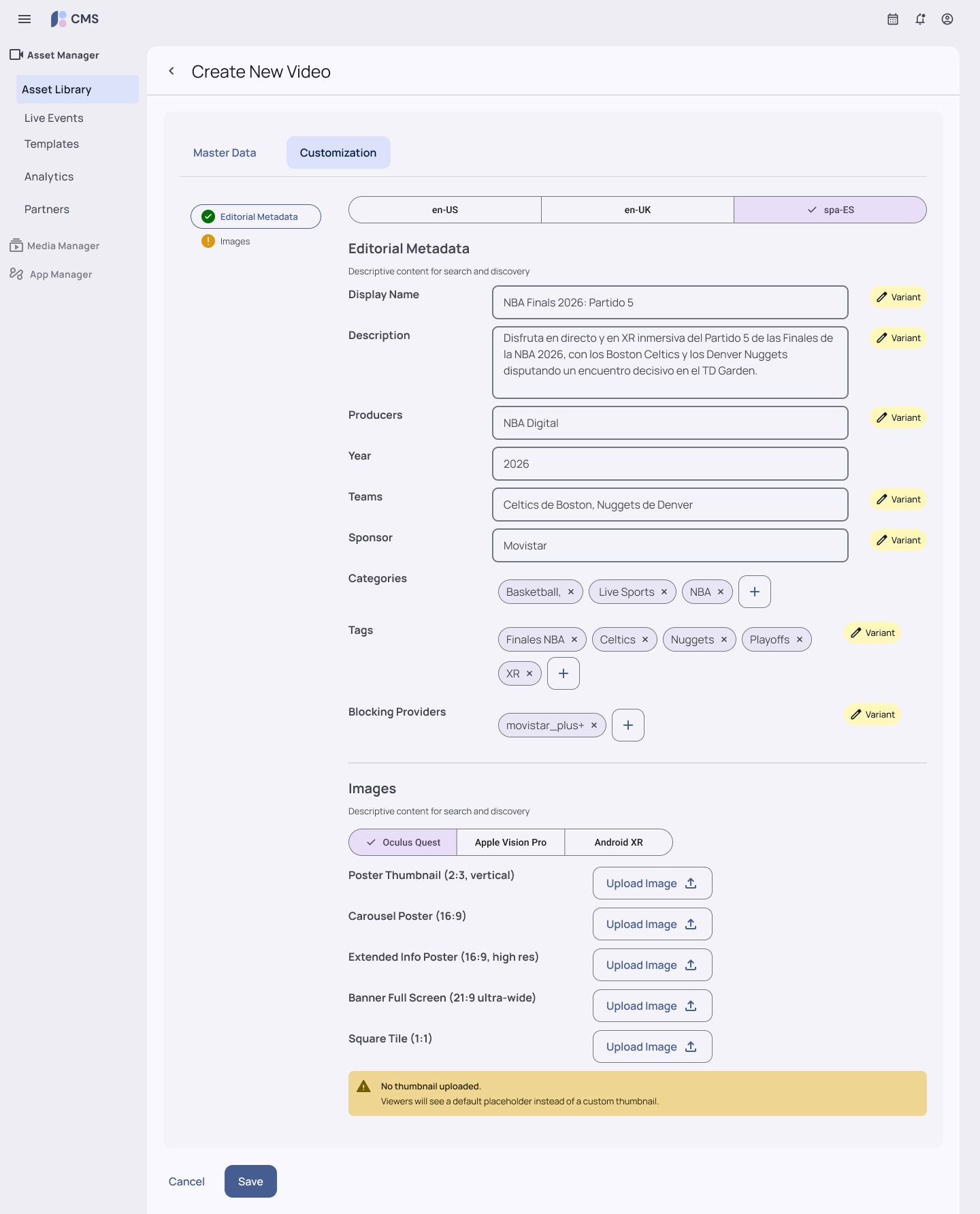Click the No thumbnail uploaded warning icon
980x1214 pixels.
pyautogui.click(x=364, y=1086)
